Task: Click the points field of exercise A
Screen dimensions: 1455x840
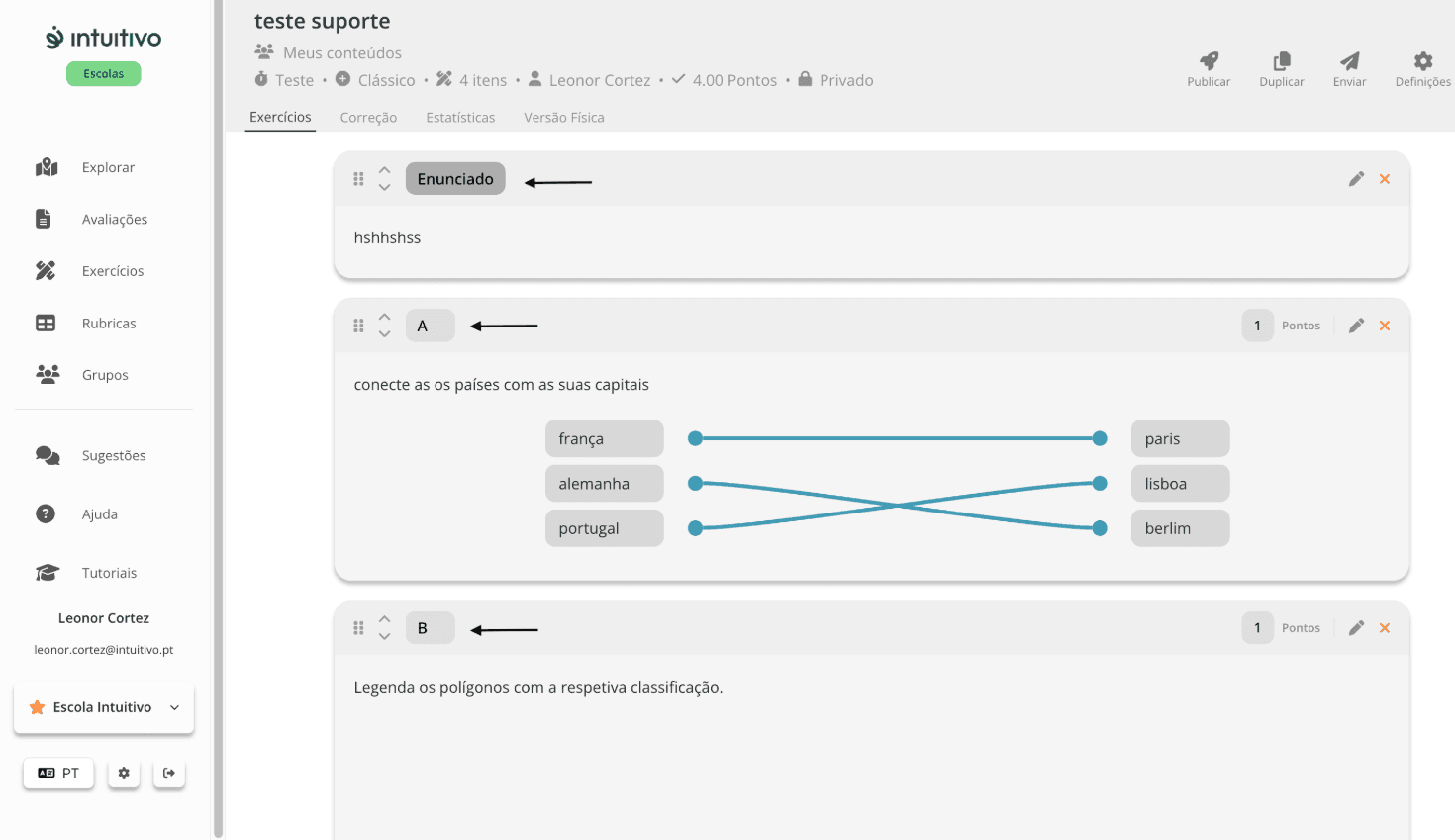Action: pyautogui.click(x=1258, y=326)
